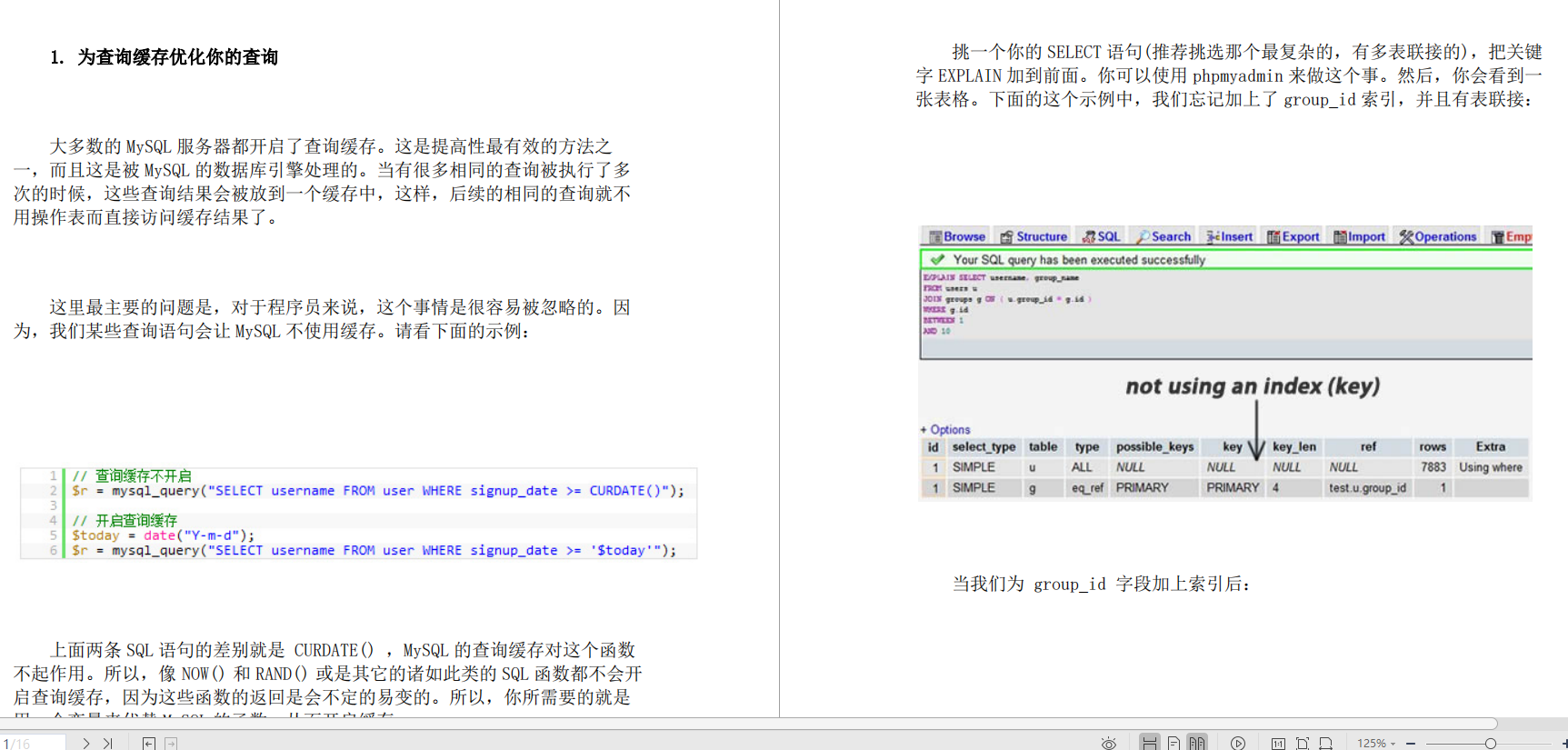
Task: Click the 'Using where' Extra cell
Action: click(1491, 466)
